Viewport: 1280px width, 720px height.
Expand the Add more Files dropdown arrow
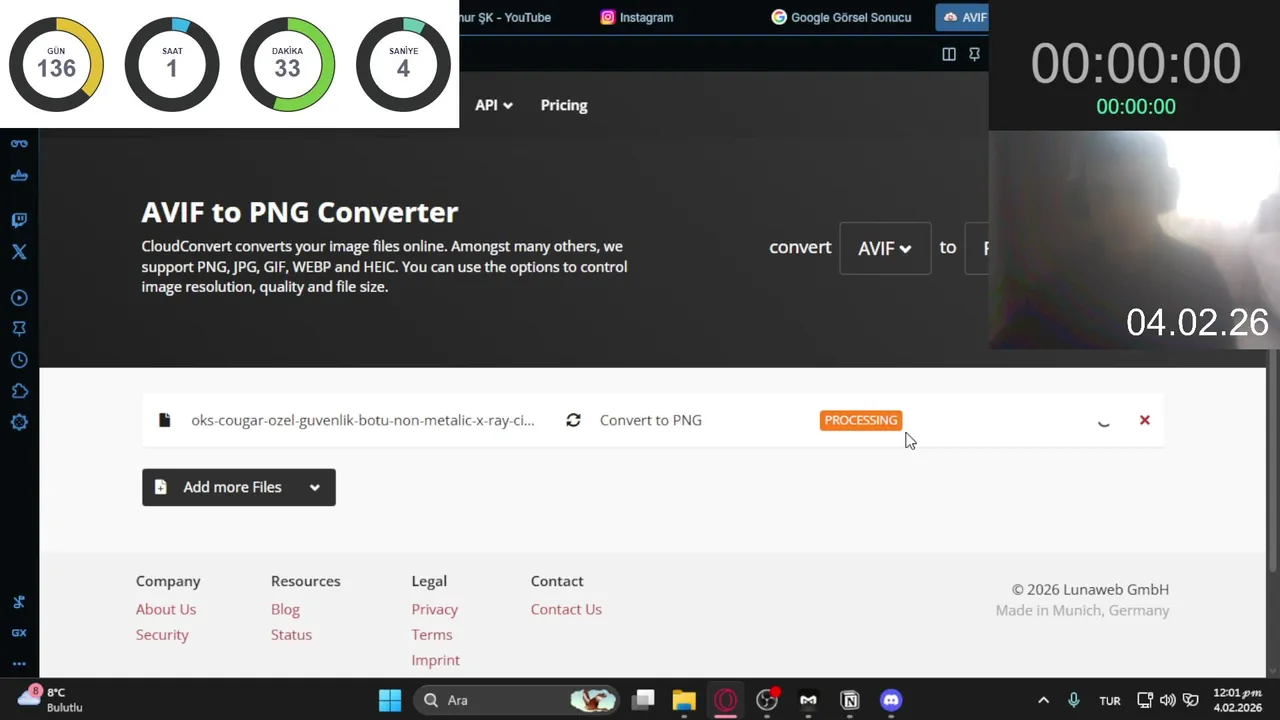(x=315, y=487)
